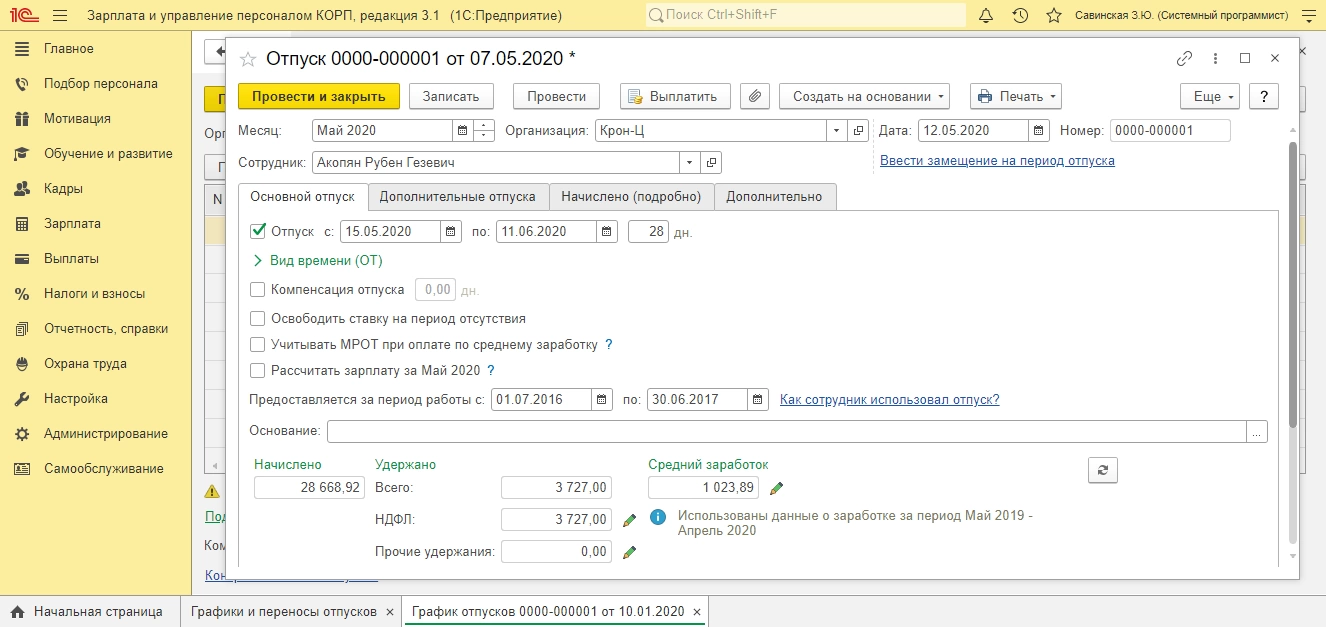Add the Отпуск document to favorites star

[x=248, y=59]
